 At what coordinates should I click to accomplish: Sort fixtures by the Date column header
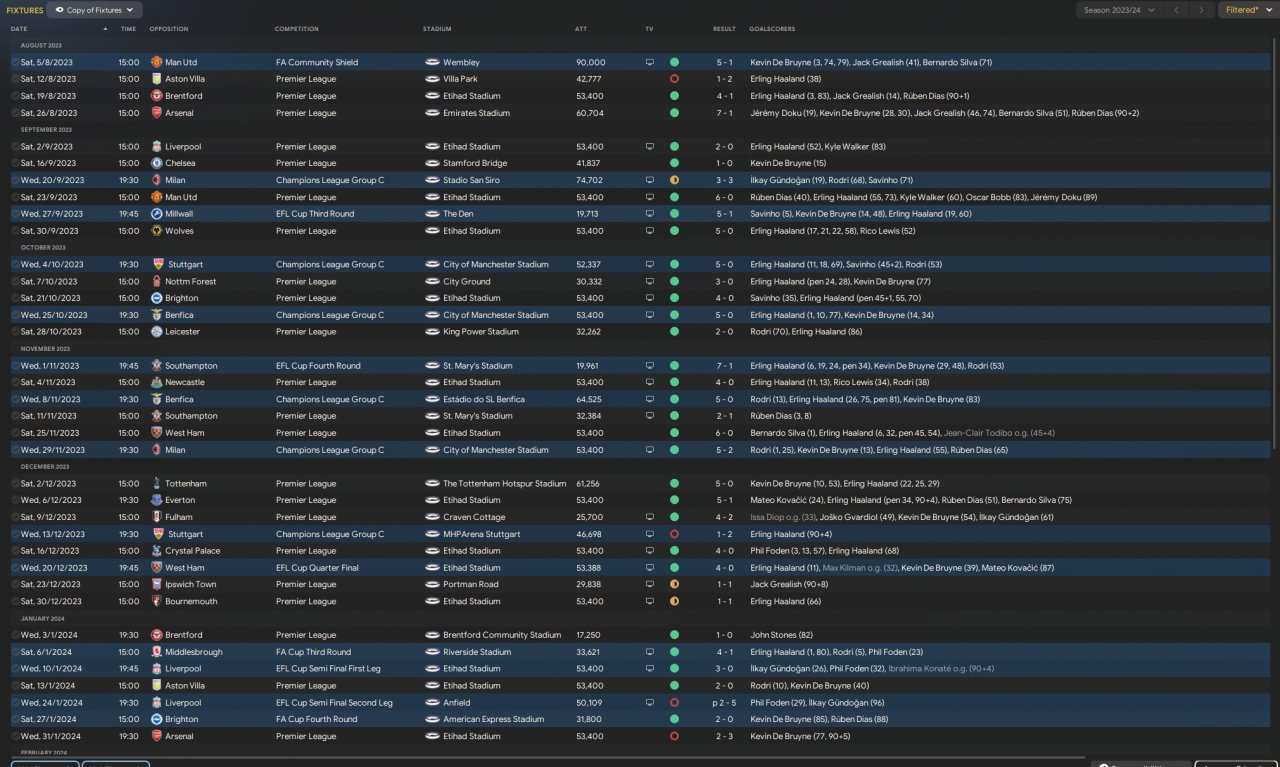[x=19, y=29]
